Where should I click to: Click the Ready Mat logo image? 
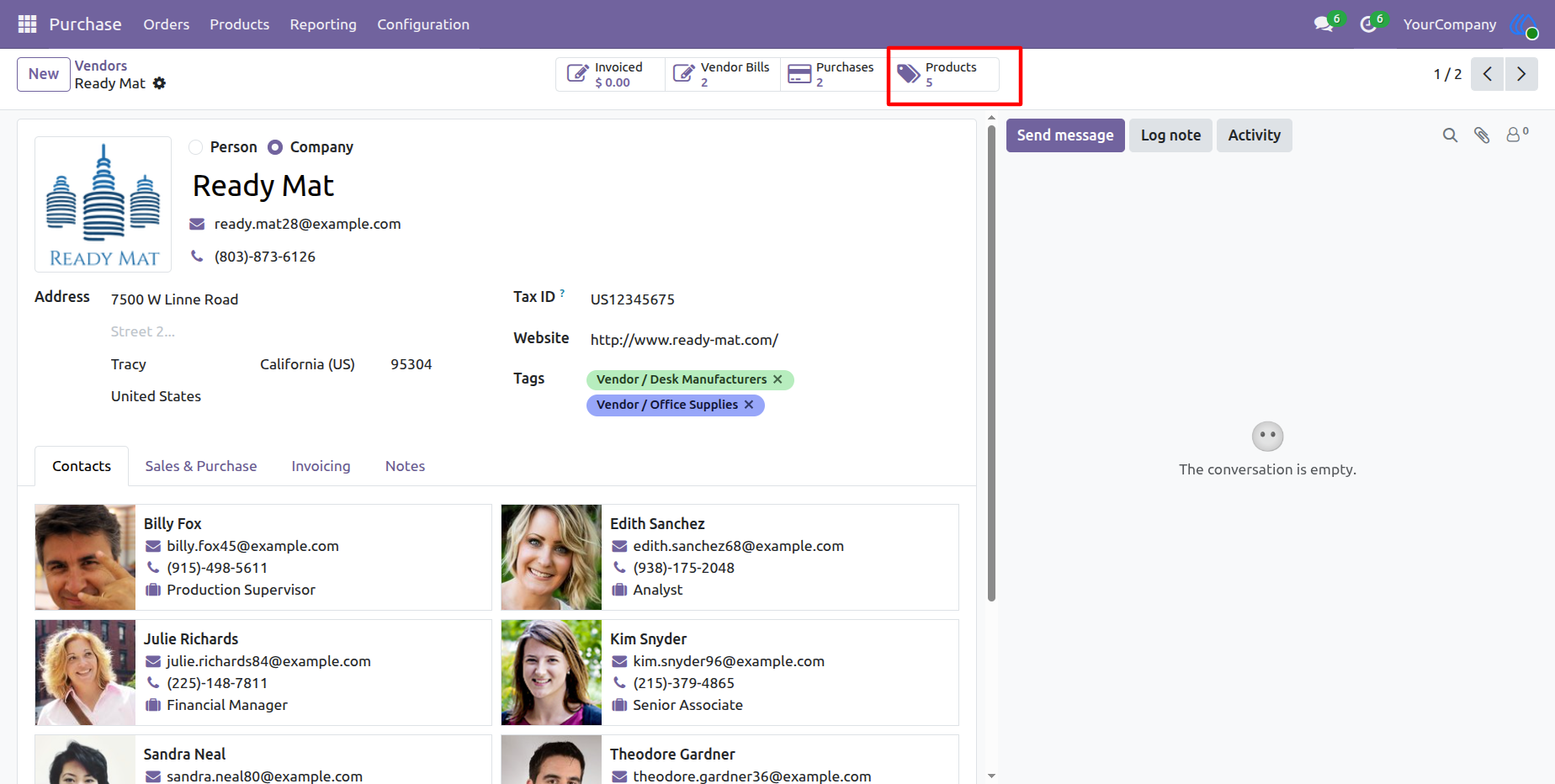(103, 204)
